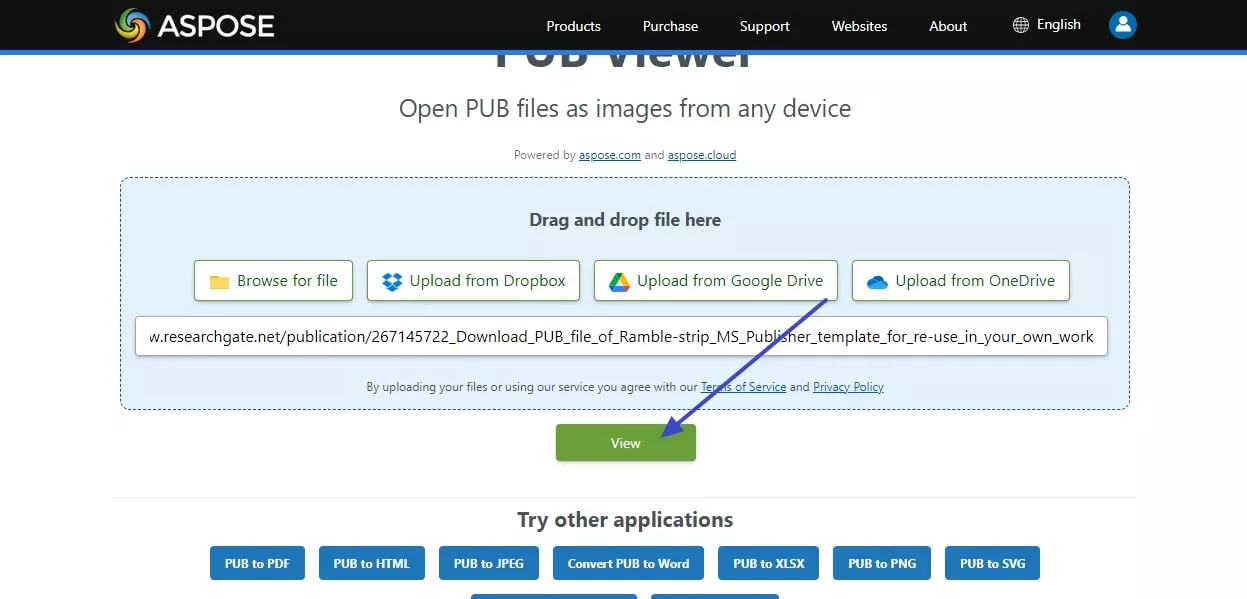
Task: Open the Websites menu
Action: [x=859, y=26]
